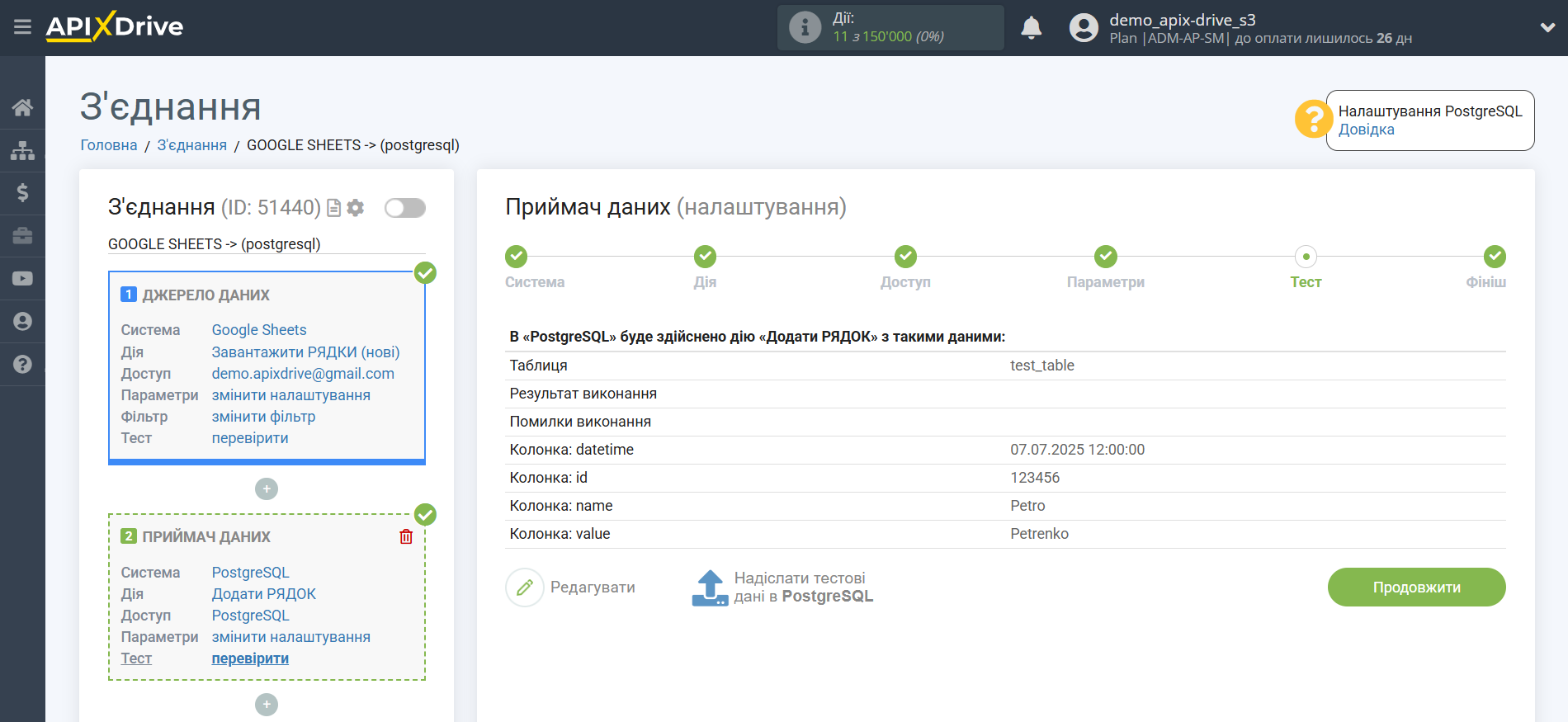Viewport: 1568px width, 722px height.
Task: Click the ПРИЙМАЧ ДАНИХ block header
Action: pos(206,537)
